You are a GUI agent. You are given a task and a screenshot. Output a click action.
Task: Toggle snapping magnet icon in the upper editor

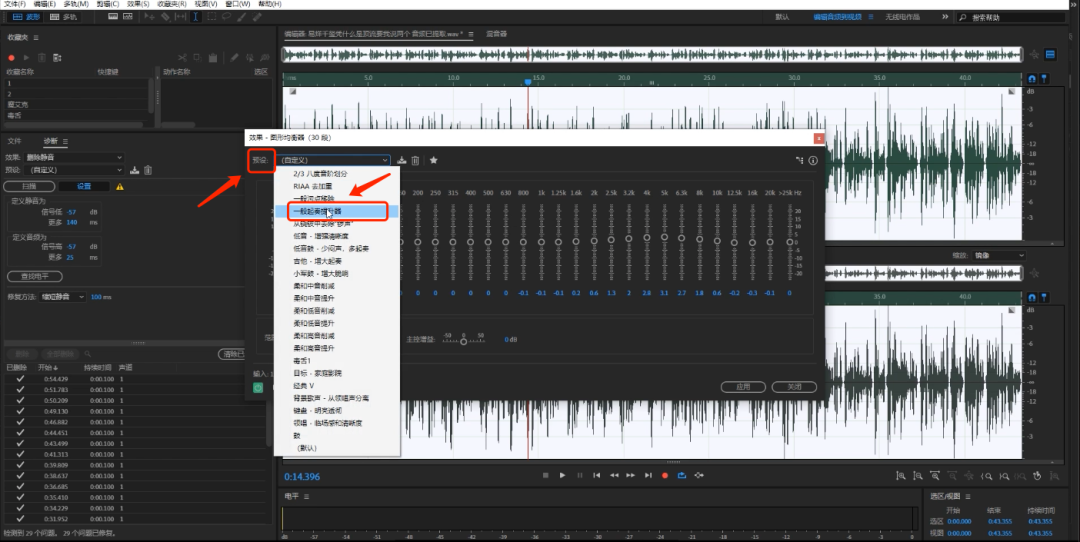tap(1032, 79)
